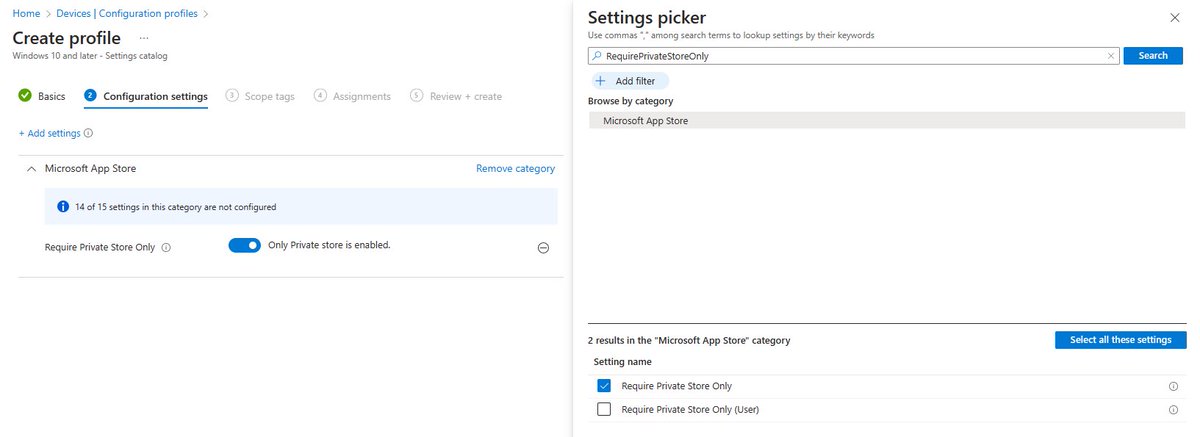Screen dimensions: 1200x437
Task: Show info for Require Private Store Only result
Action: click(x=1173, y=386)
